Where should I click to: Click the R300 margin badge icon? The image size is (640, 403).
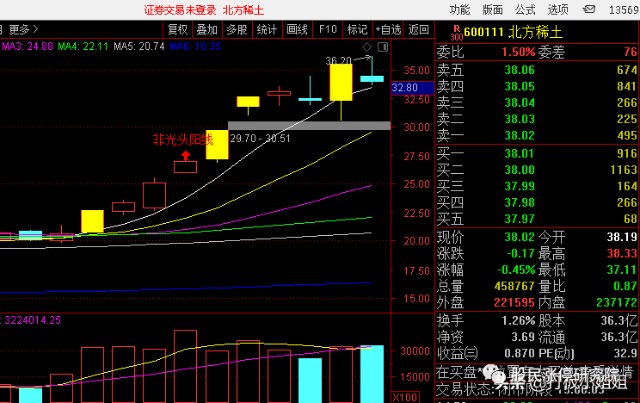(x=457, y=33)
